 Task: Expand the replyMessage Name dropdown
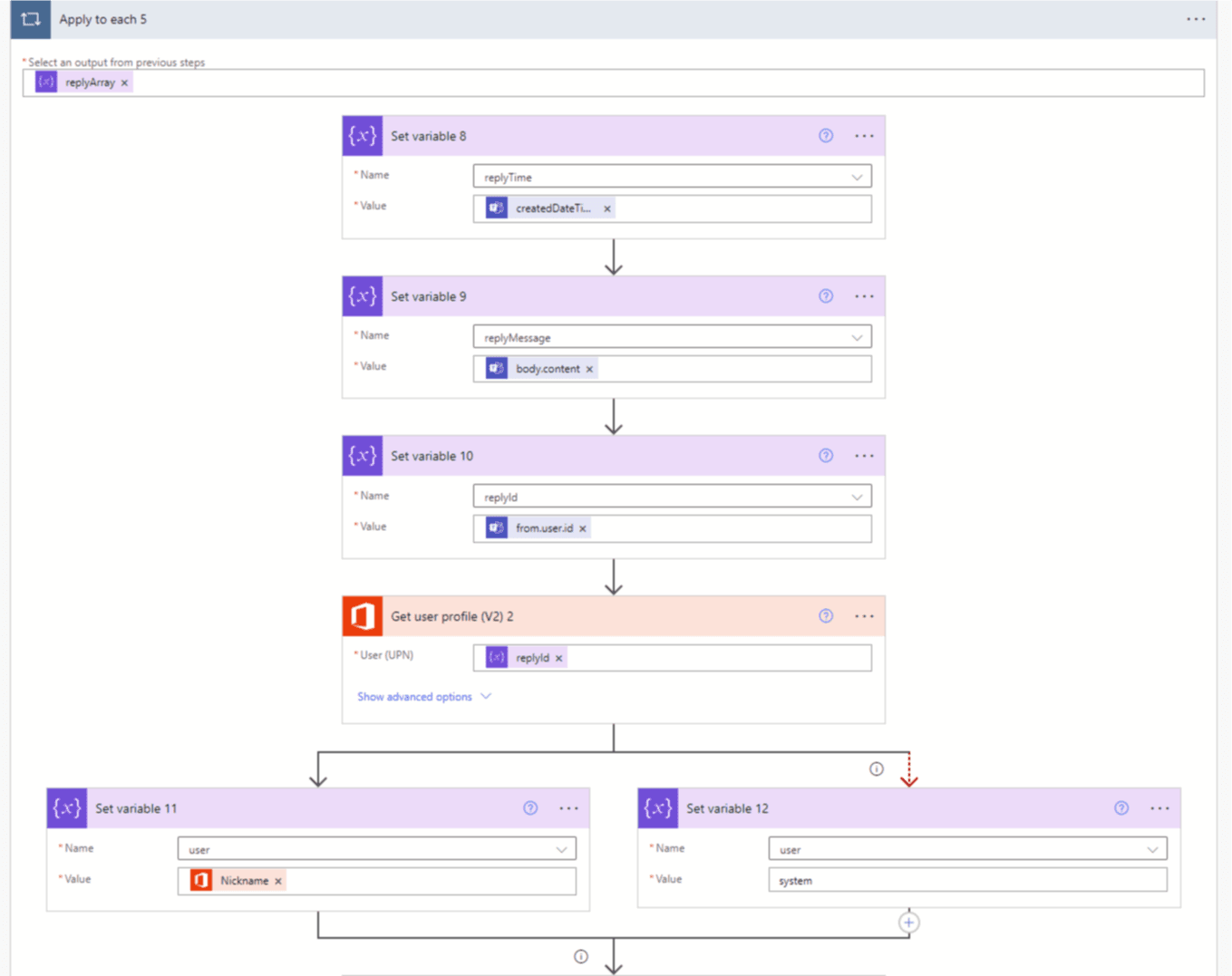tap(857, 338)
